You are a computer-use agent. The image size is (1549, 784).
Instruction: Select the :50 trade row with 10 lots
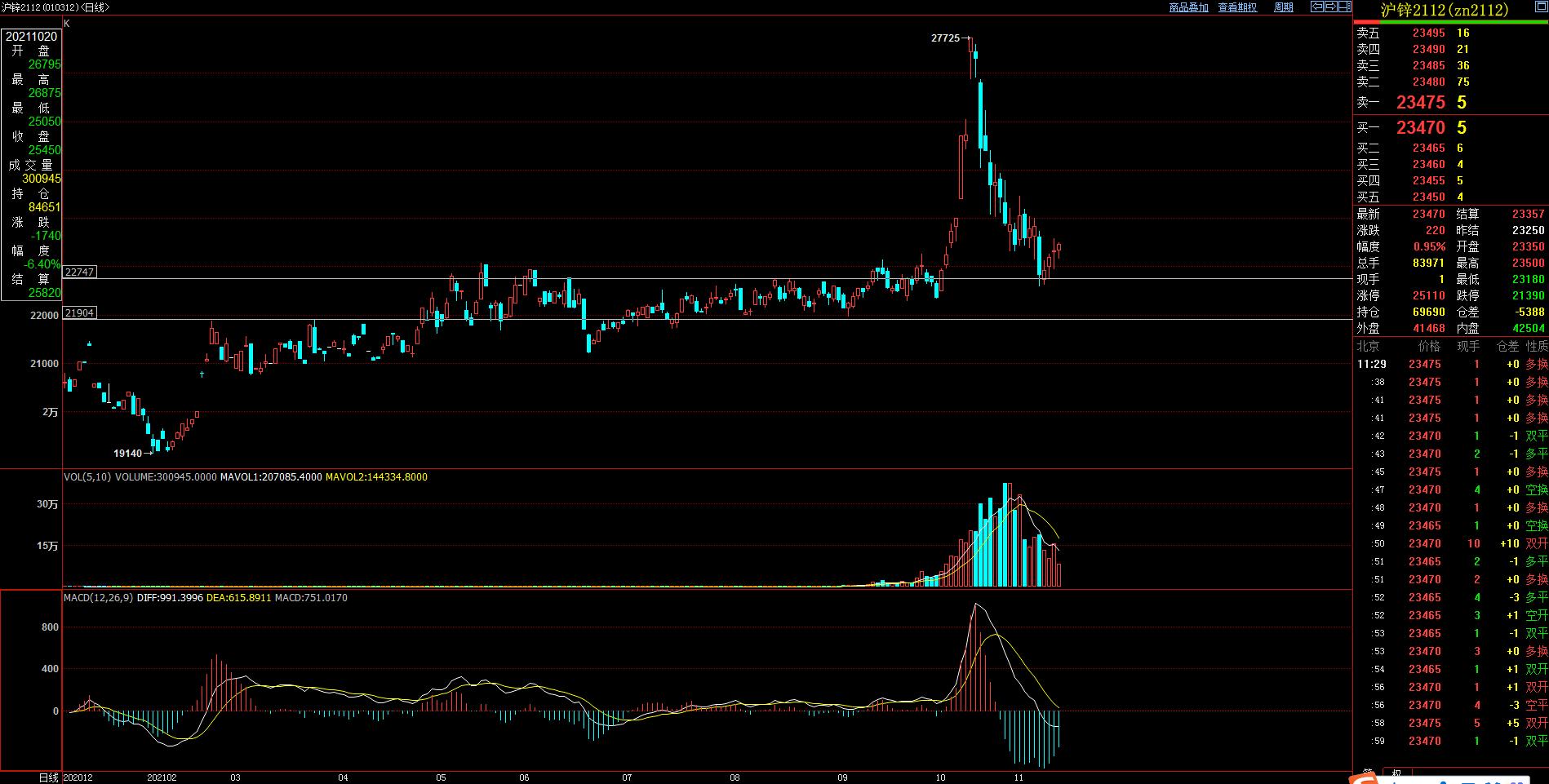(x=1452, y=544)
